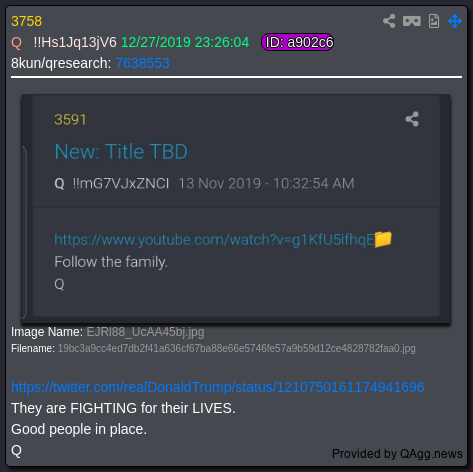Click the 'Provided by QAgg.news' credit
The width and height of the screenshot is (473, 472).
pos(397,454)
